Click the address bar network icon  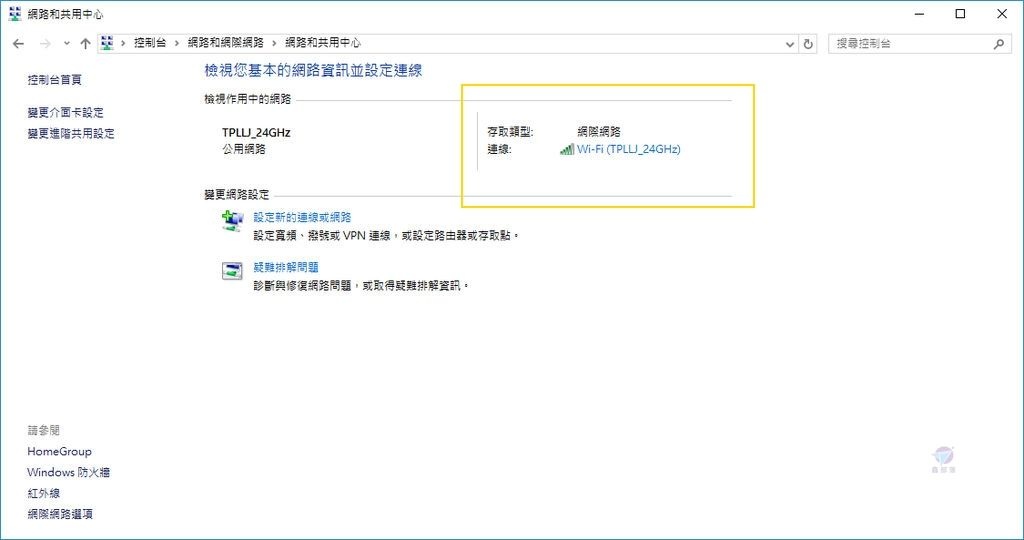[107, 43]
